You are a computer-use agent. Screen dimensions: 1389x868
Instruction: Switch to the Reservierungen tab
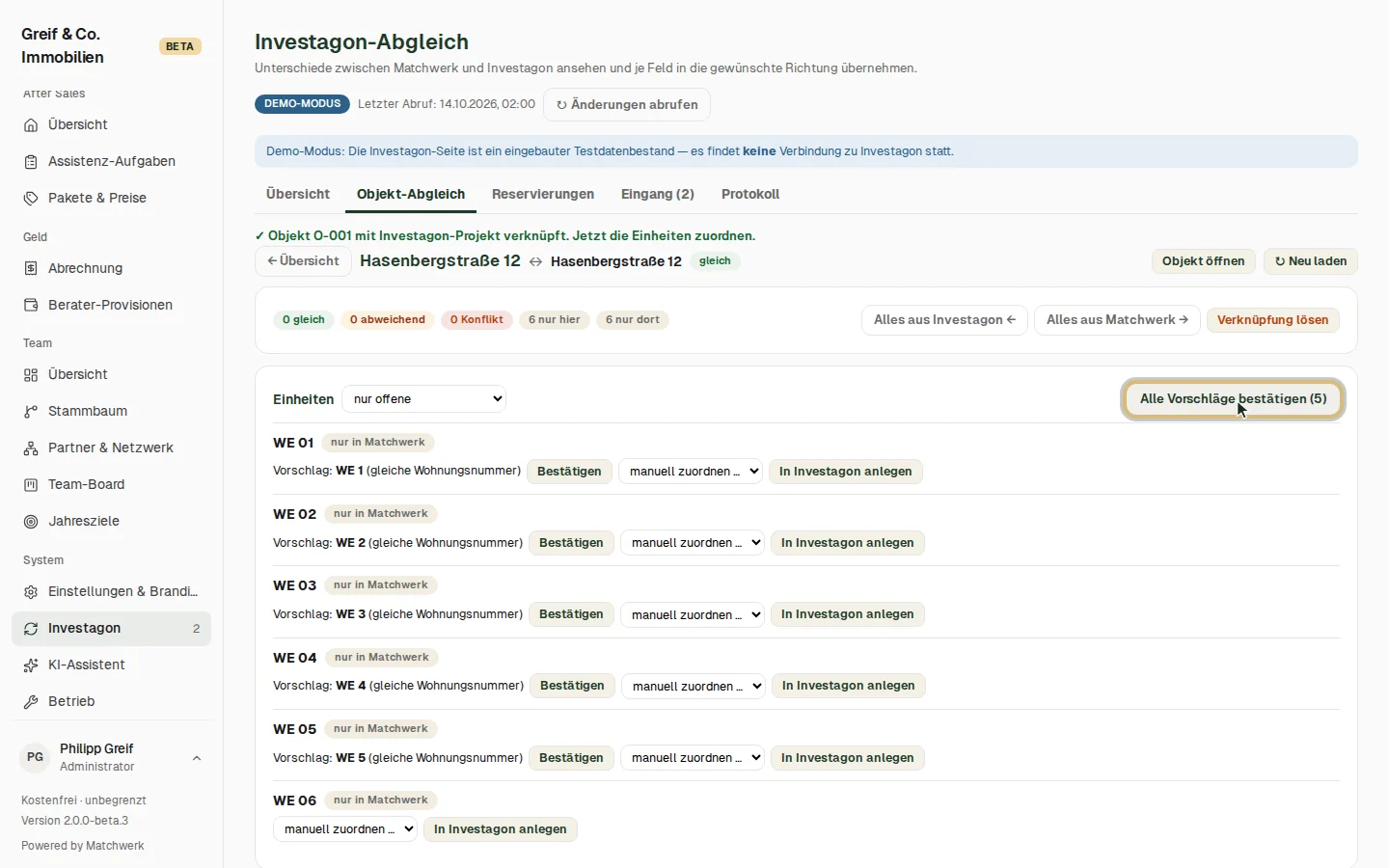(x=543, y=194)
